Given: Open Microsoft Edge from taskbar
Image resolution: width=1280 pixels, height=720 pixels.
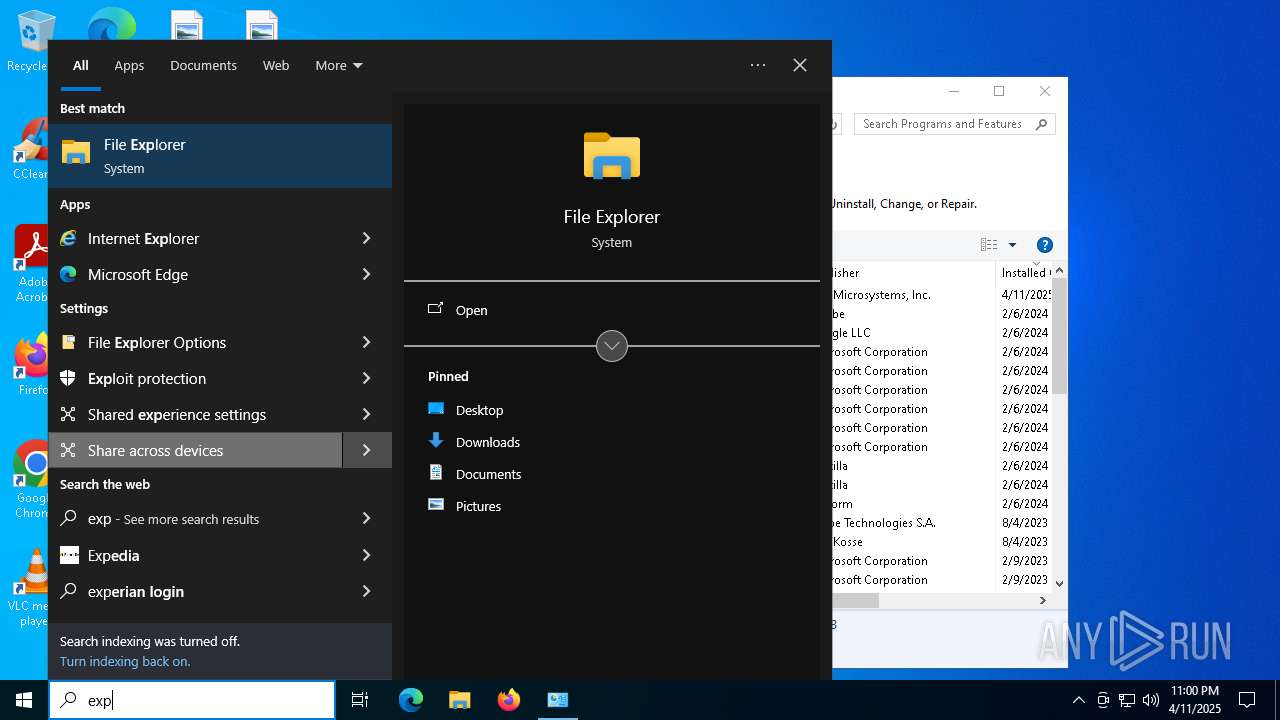Looking at the screenshot, I should pyautogui.click(x=411, y=700).
